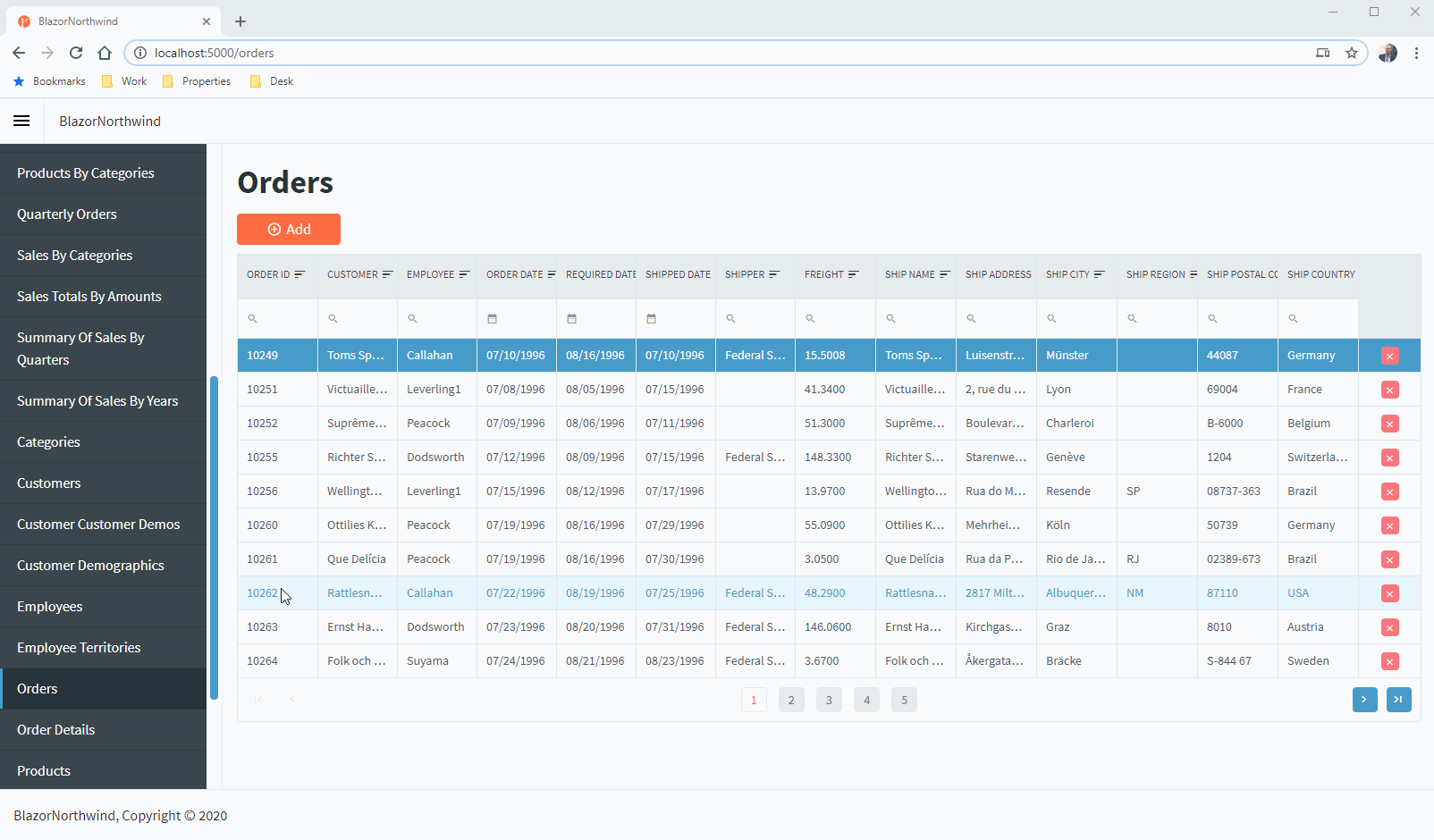Open Ship Region column filter icon

pos(1193,274)
